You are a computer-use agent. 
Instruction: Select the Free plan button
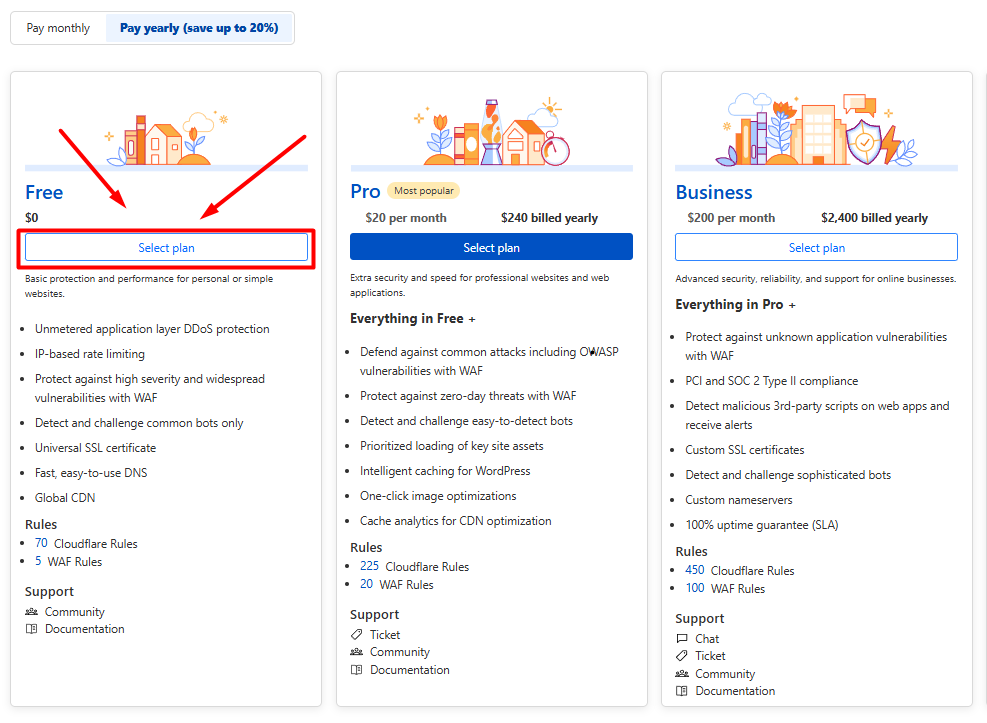tap(166, 248)
